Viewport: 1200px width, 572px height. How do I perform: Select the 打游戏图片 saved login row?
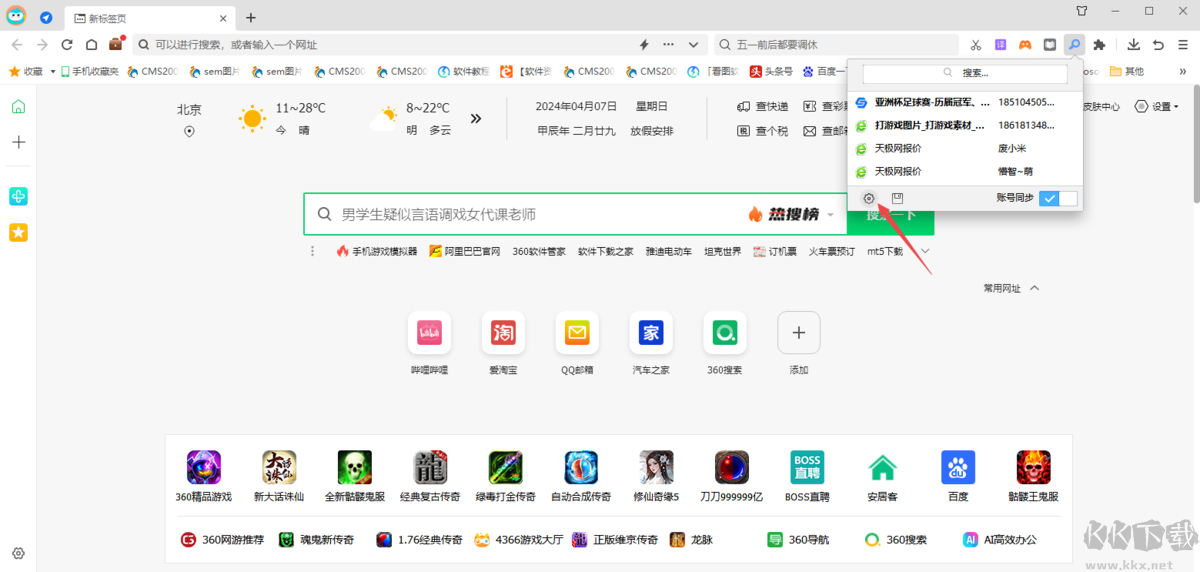point(966,125)
